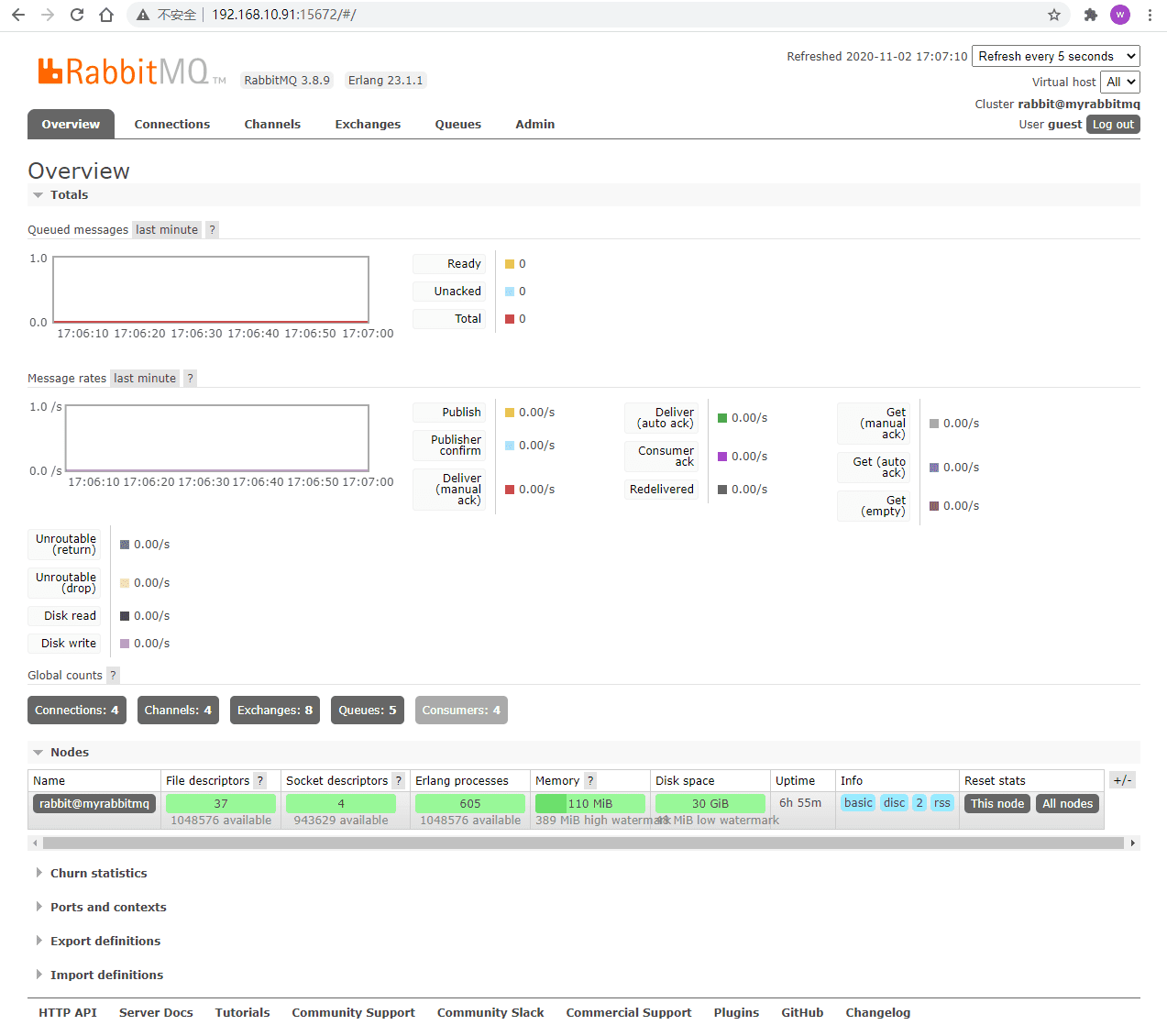Open help for Queued messages
Viewport: 1167px width, 1036px height.
212,230
